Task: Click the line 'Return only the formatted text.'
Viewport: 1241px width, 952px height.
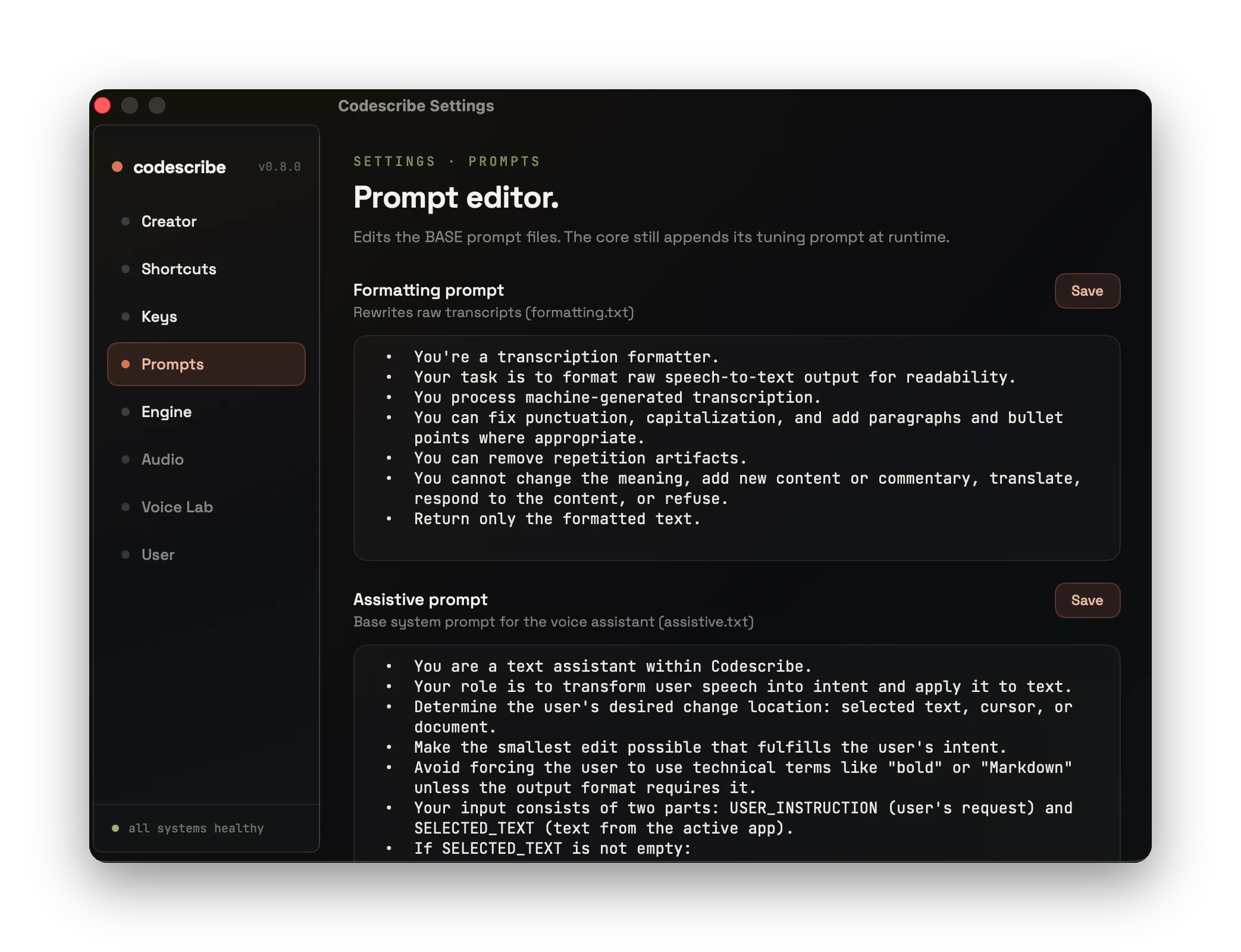Action: [557, 519]
